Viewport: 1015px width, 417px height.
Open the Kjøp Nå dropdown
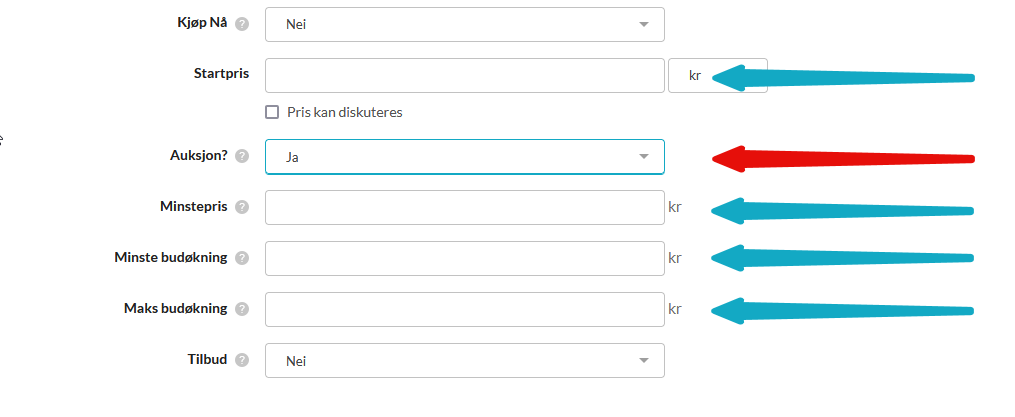[464, 24]
